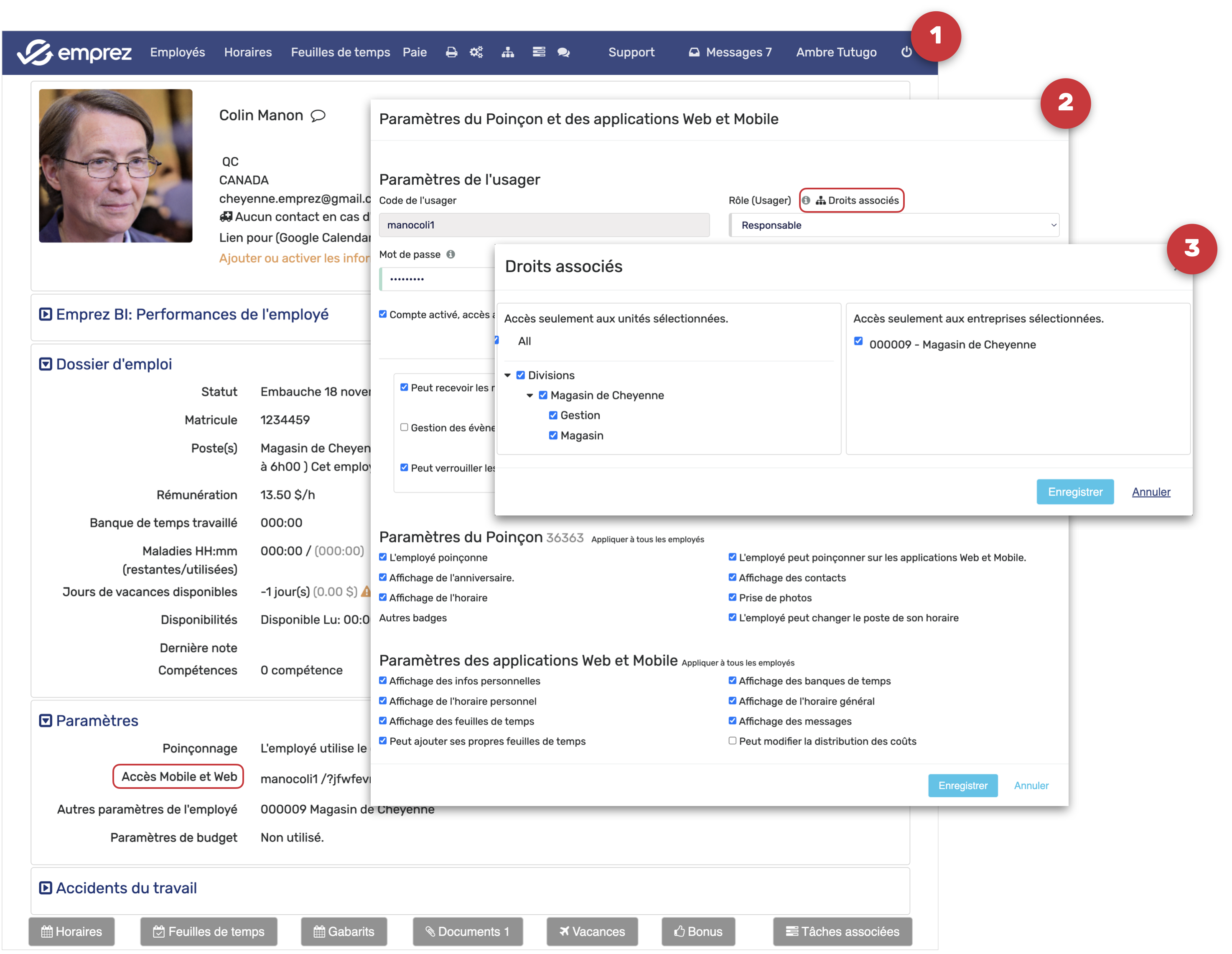Click the Code de l'usager field
The image size is (1232, 954).
(544, 225)
